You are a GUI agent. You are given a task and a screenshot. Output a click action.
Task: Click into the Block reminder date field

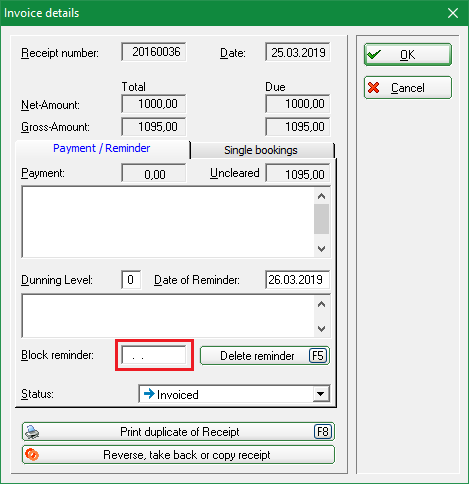(154, 355)
